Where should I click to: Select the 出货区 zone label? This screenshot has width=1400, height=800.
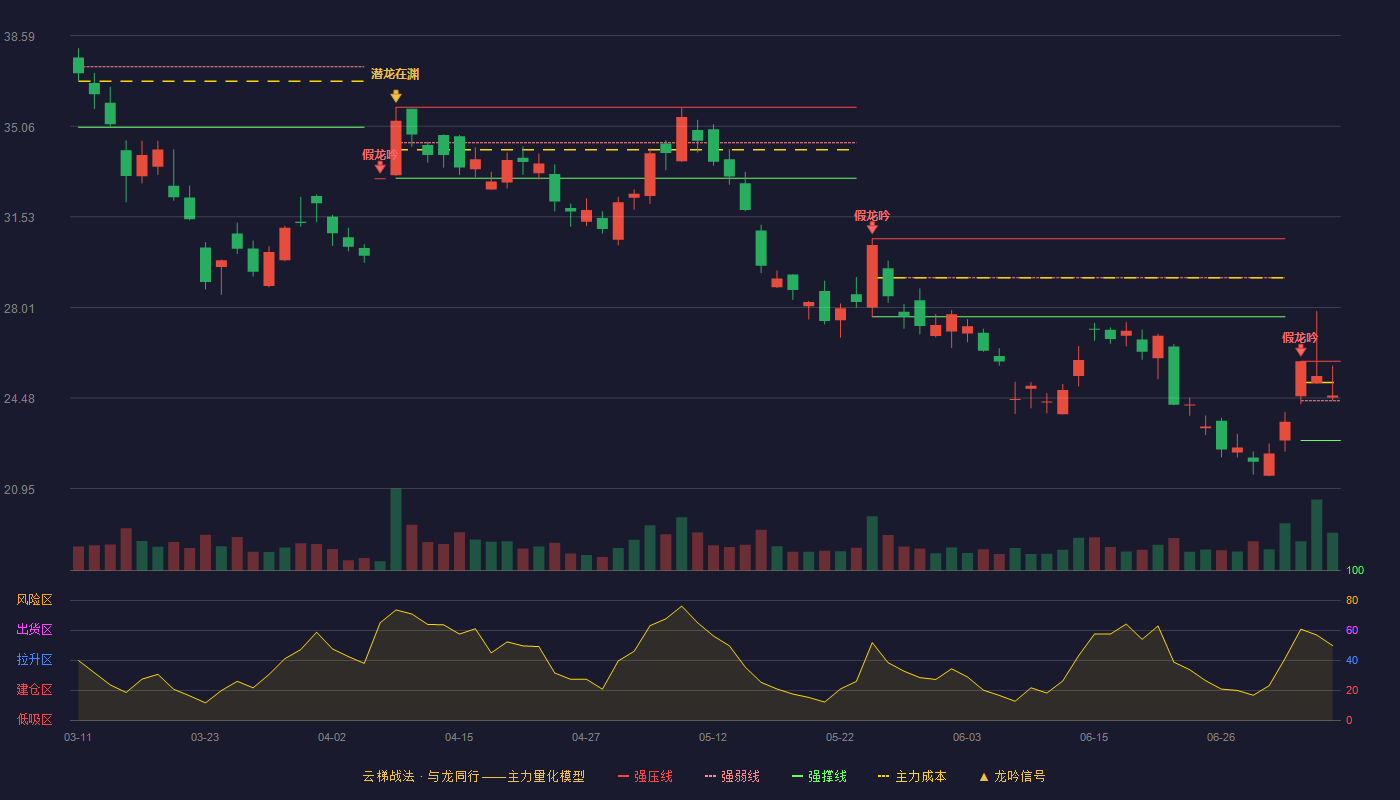(x=34, y=630)
